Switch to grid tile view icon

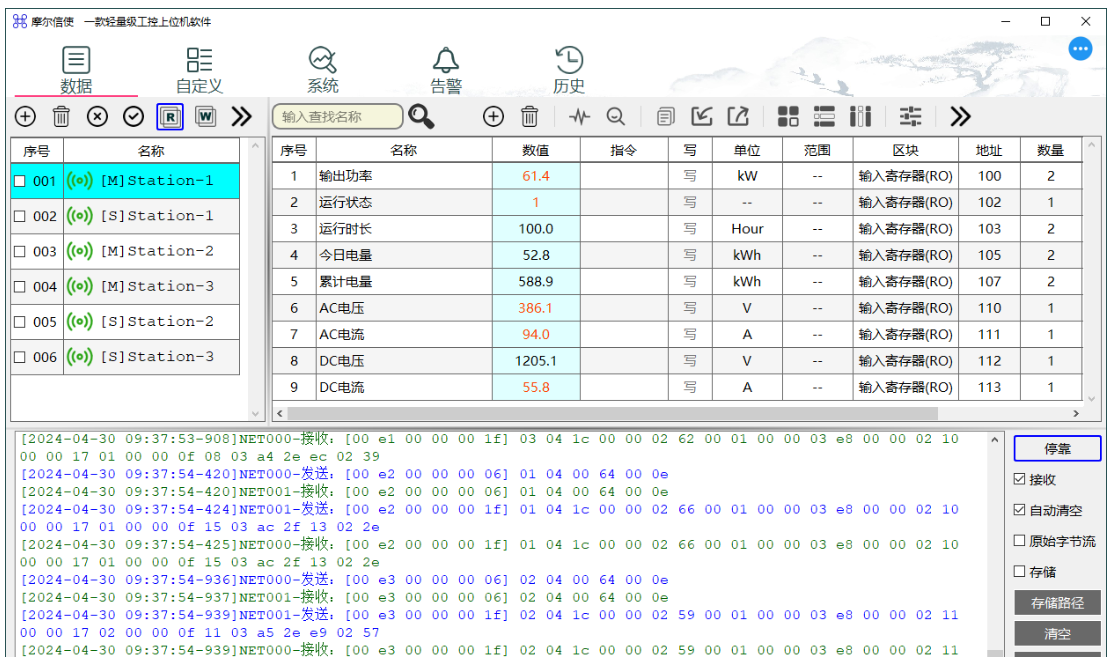[x=788, y=116]
